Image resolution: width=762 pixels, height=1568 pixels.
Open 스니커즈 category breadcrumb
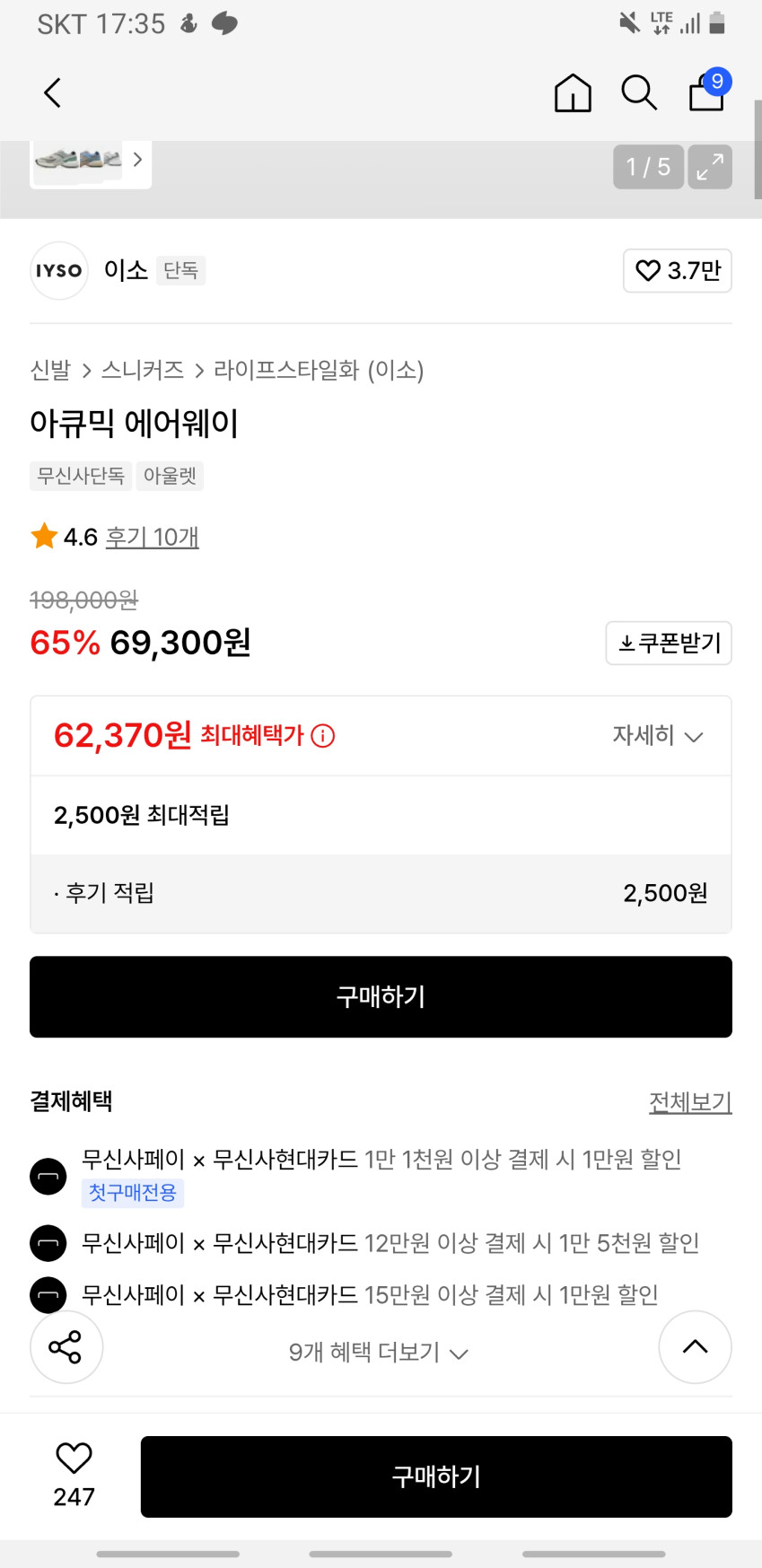(143, 370)
